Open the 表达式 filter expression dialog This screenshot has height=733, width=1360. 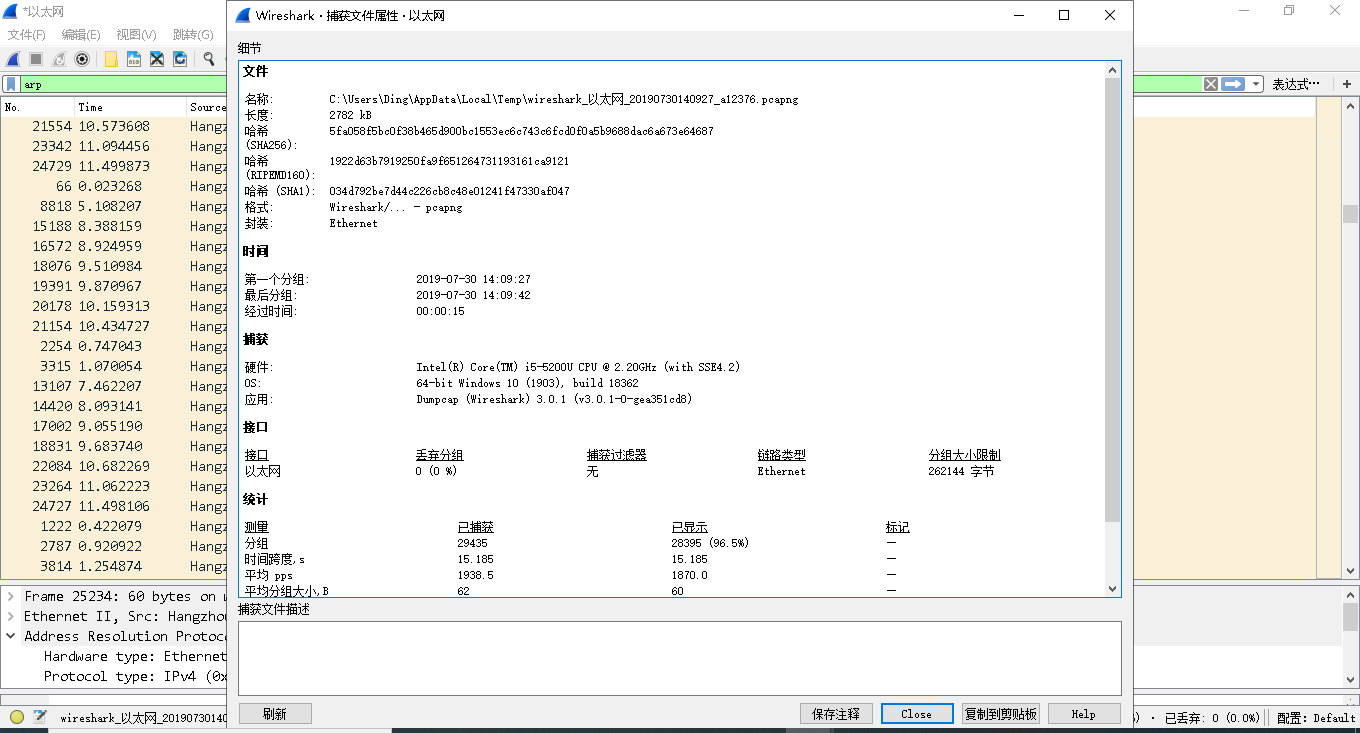coord(1296,84)
